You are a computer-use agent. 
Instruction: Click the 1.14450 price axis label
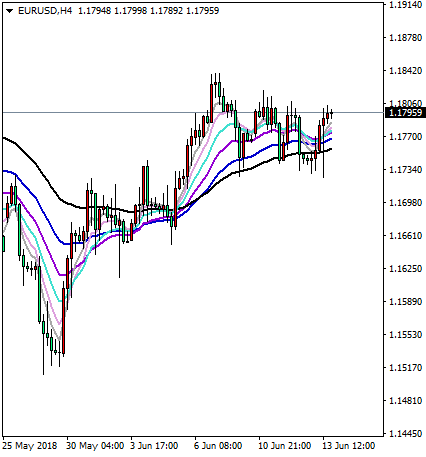406,434
